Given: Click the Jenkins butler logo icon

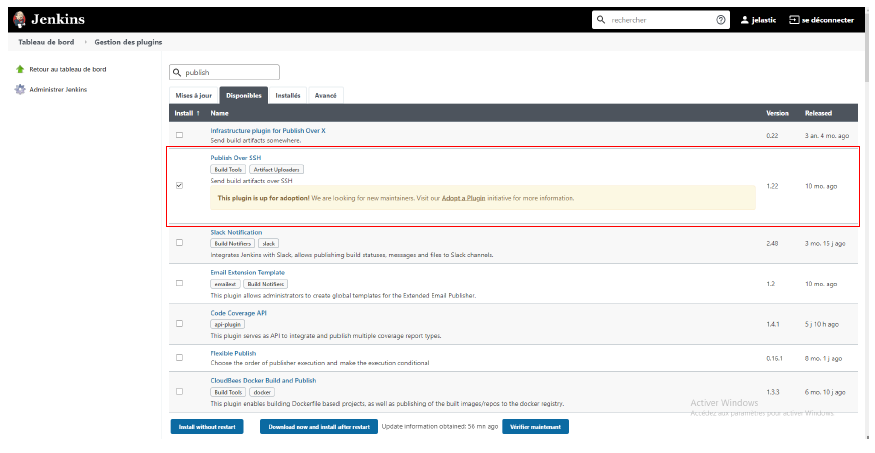Looking at the screenshot, I should click(x=20, y=20).
